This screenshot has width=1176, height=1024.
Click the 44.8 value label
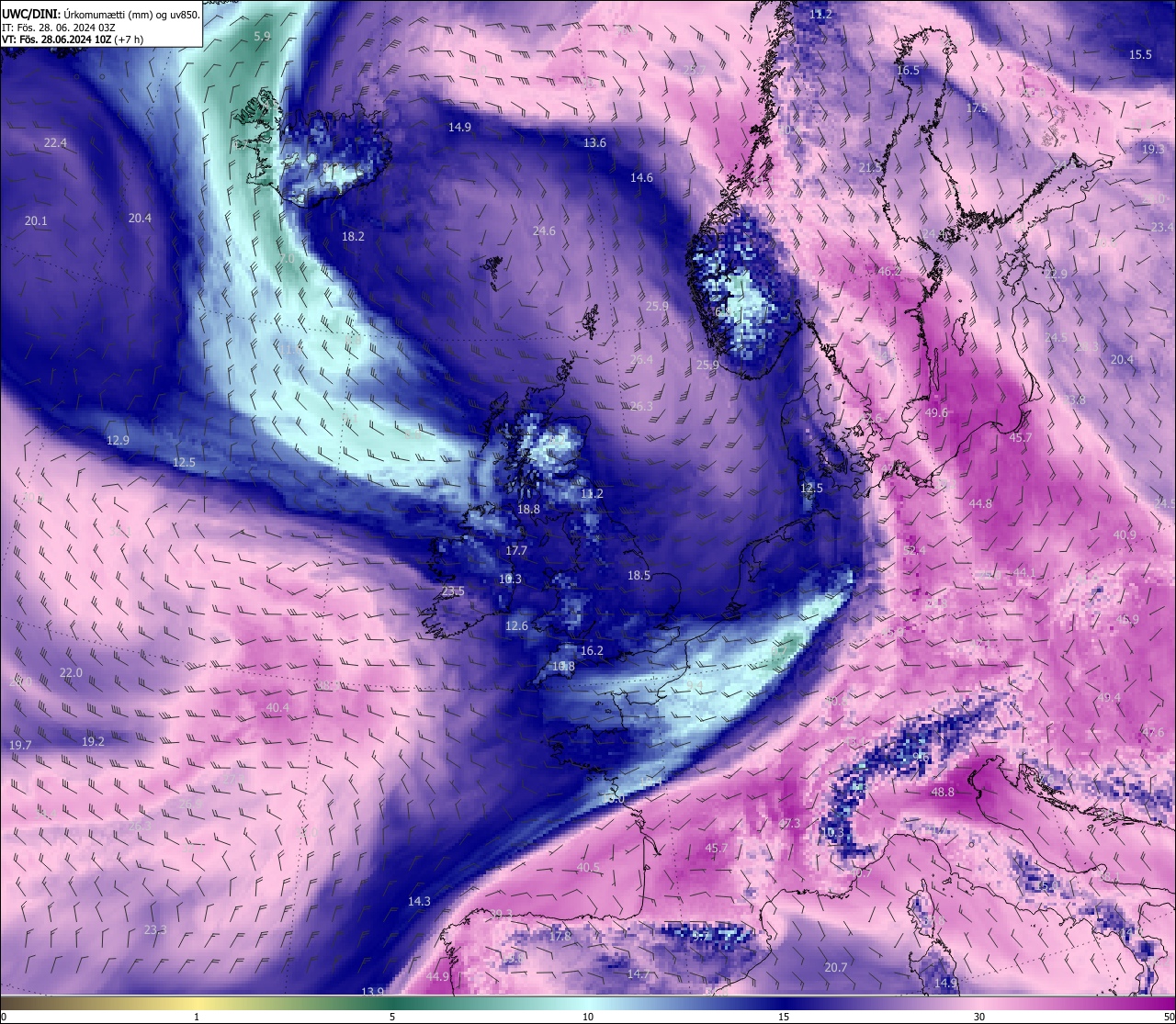[980, 503]
